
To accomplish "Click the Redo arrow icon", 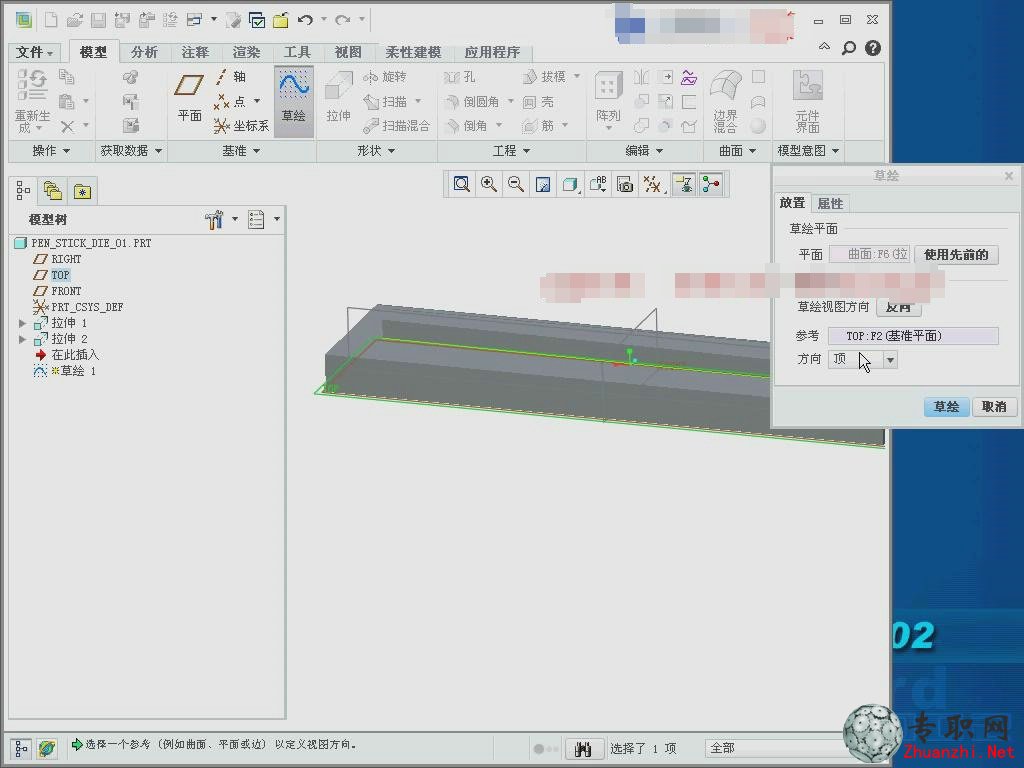I will point(343,20).
